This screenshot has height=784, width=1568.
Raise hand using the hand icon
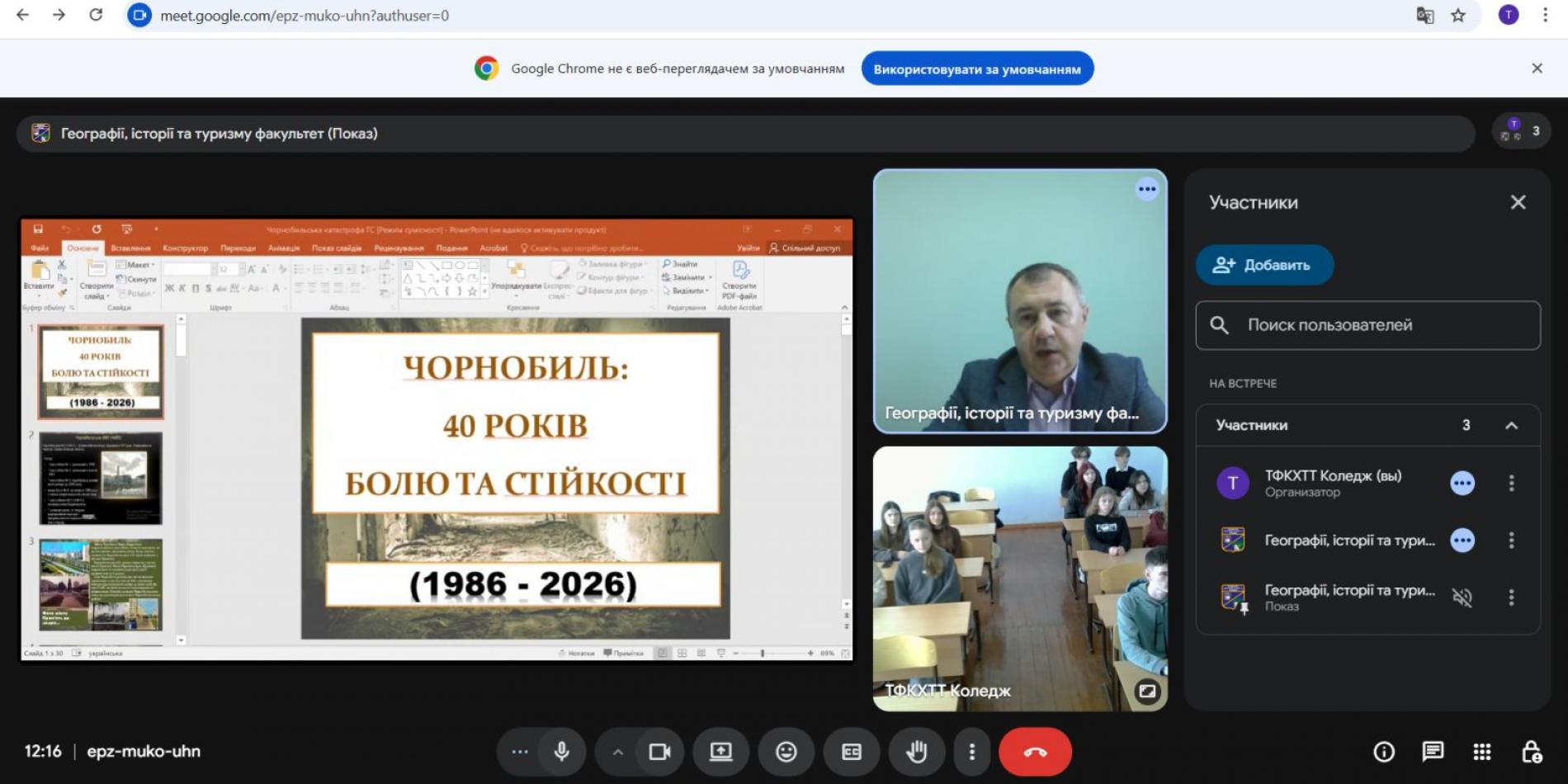pyautogui.click(x=916, y=752)
